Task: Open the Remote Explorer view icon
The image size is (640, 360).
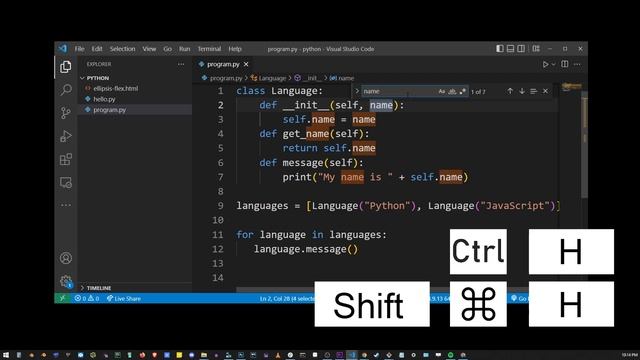Action: pos(66,182)
